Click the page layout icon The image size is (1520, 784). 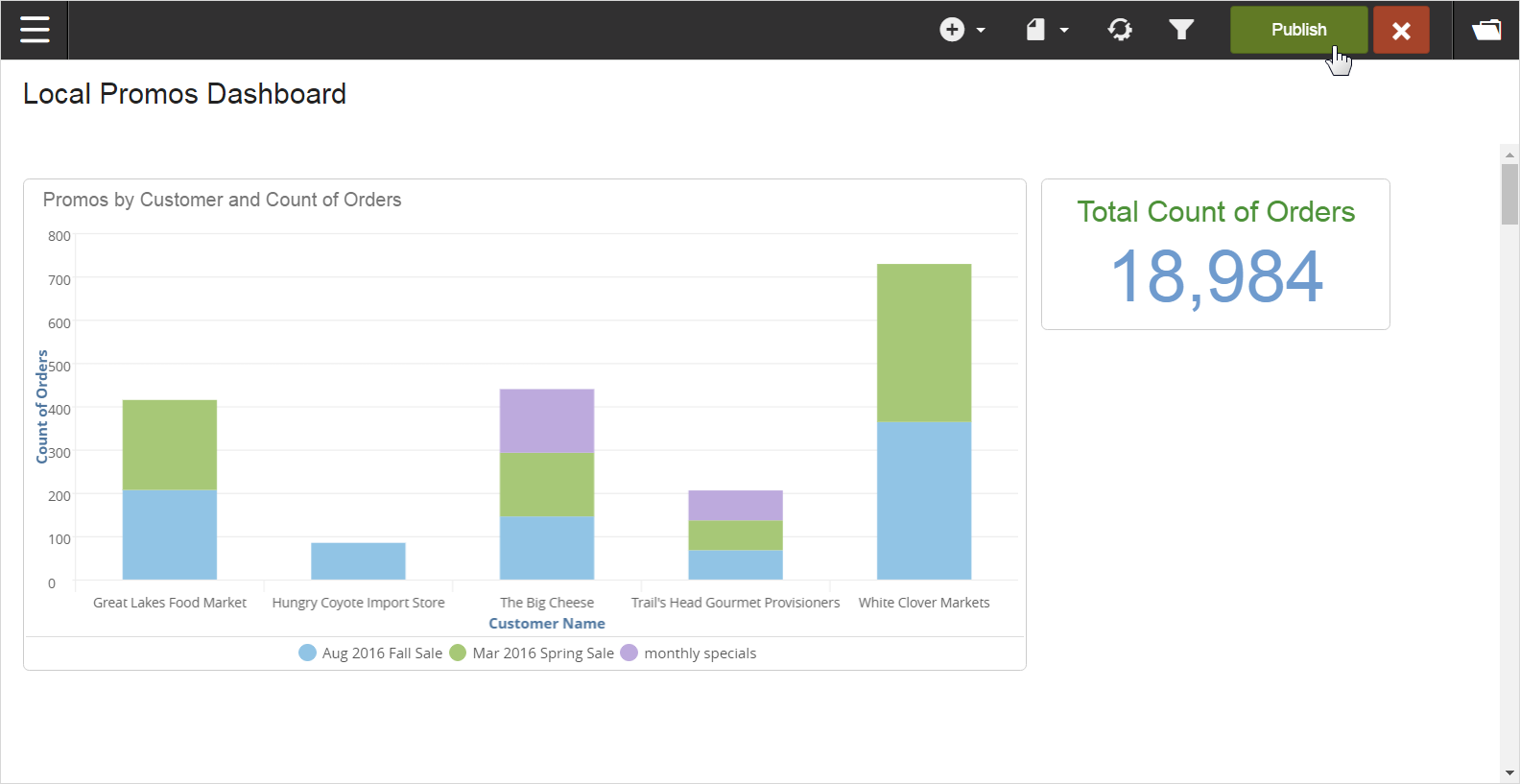tap(1035, 30)
